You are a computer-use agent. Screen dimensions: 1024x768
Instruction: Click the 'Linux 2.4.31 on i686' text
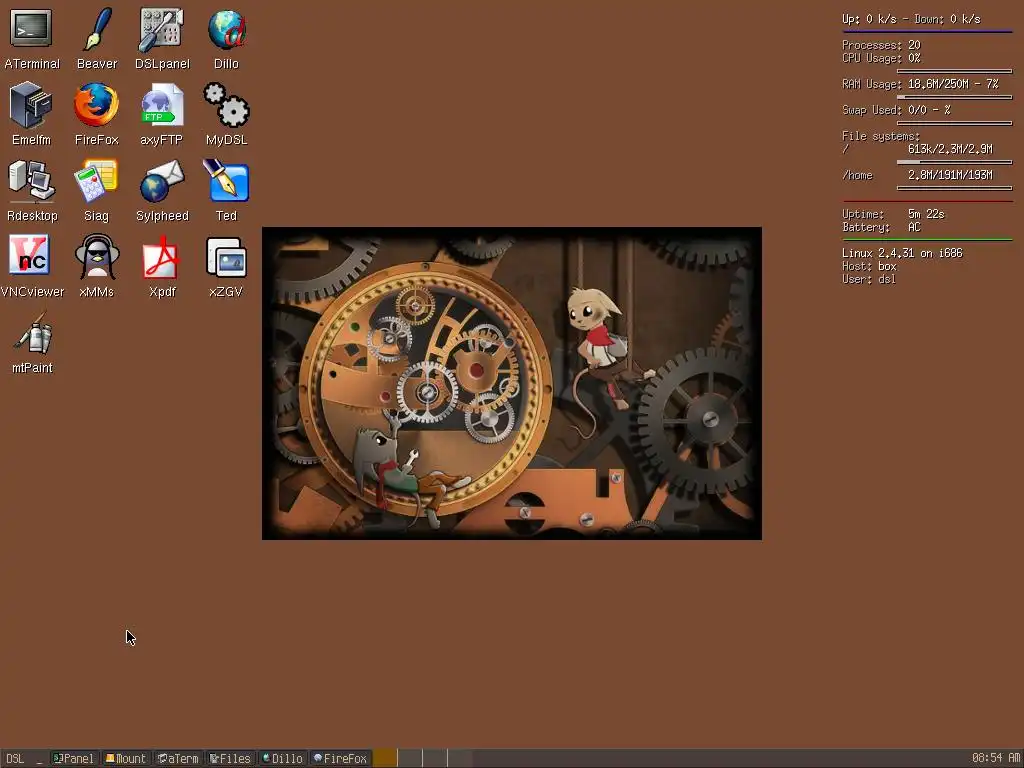902,253
